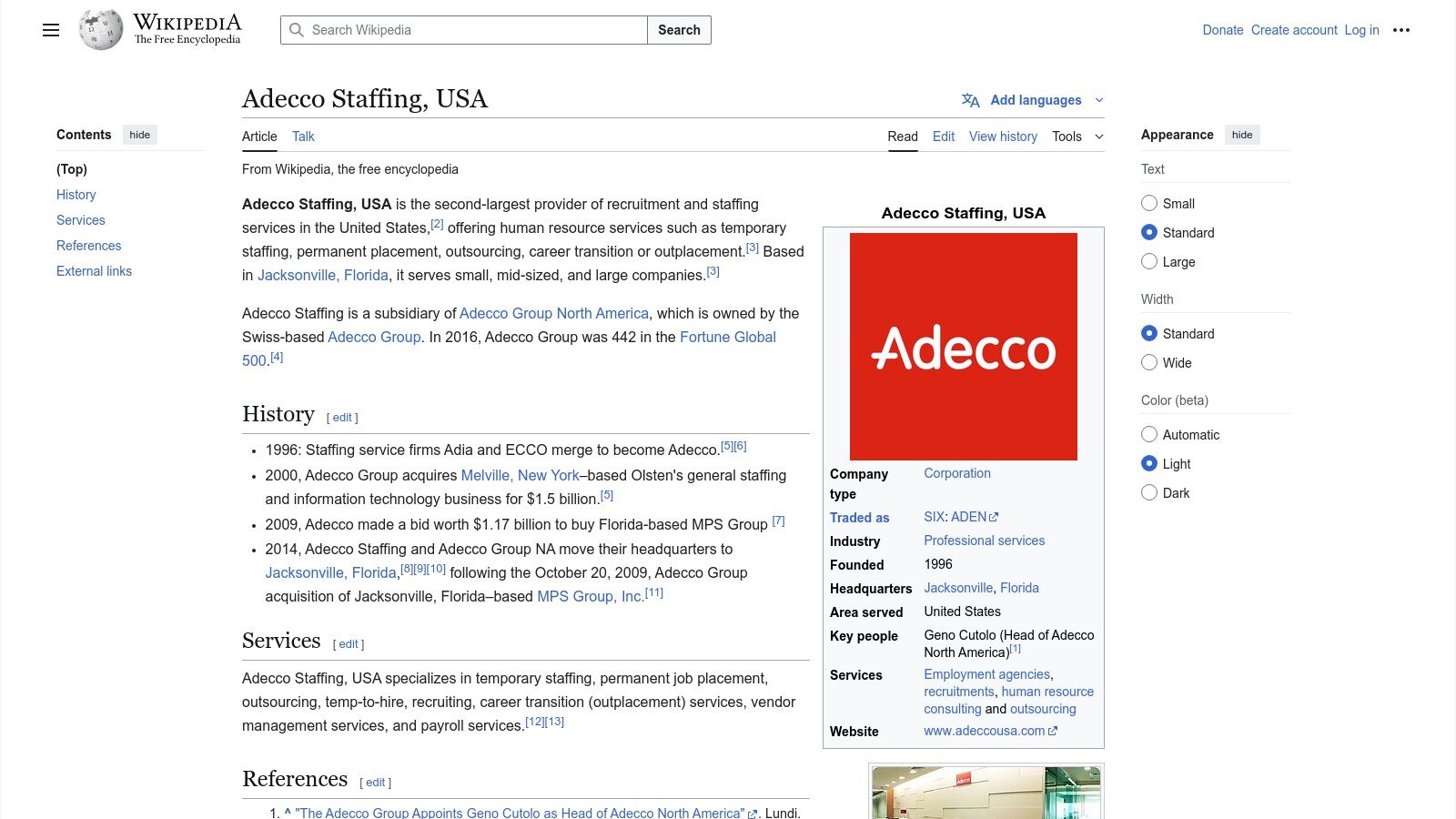Click the Wikipedia globe logo
This screenshot has width=1456, height=819.
tap(101, 30)
